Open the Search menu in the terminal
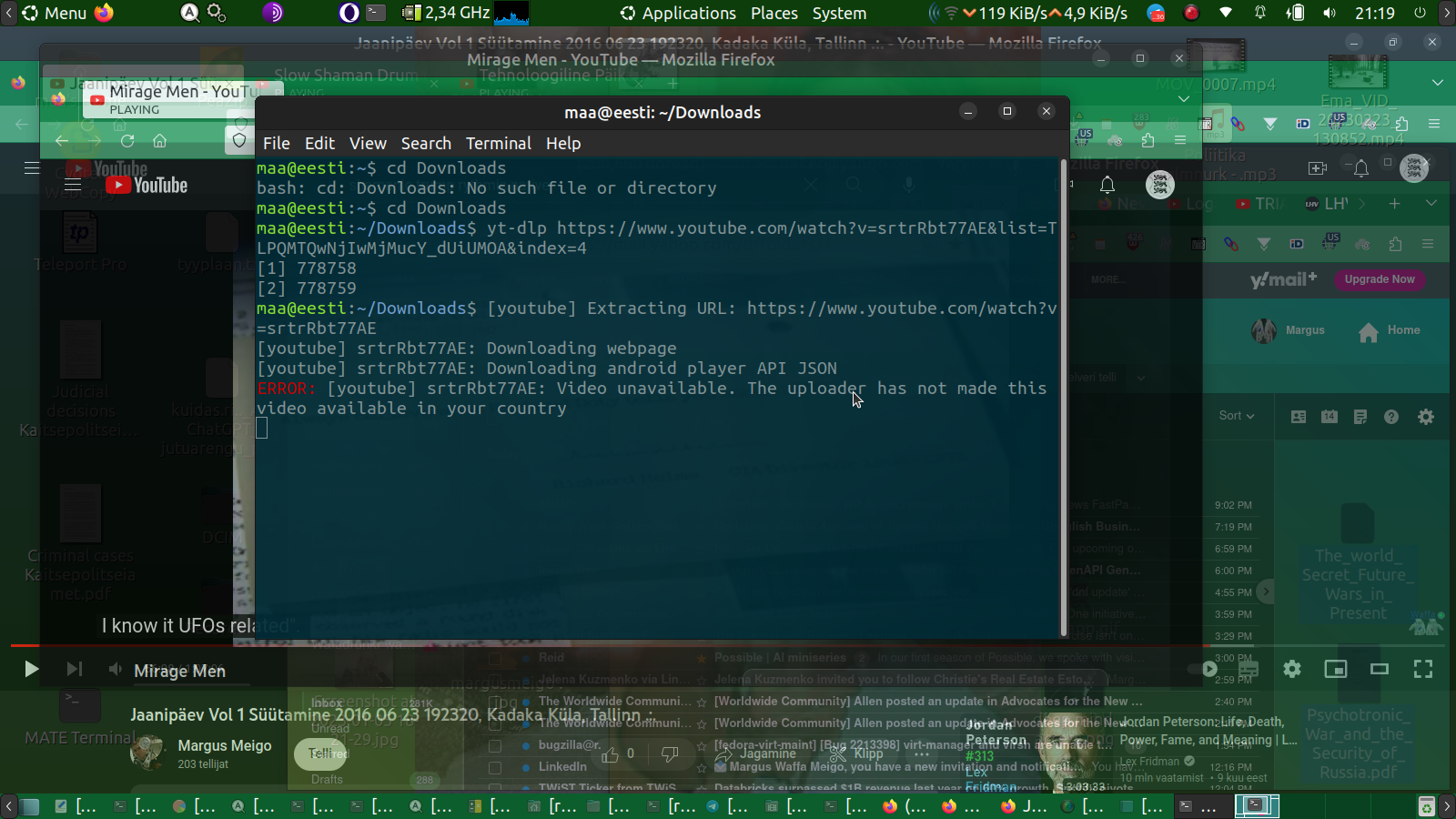The width and height of the screenshot is (1456, 819). click(426, 144)
